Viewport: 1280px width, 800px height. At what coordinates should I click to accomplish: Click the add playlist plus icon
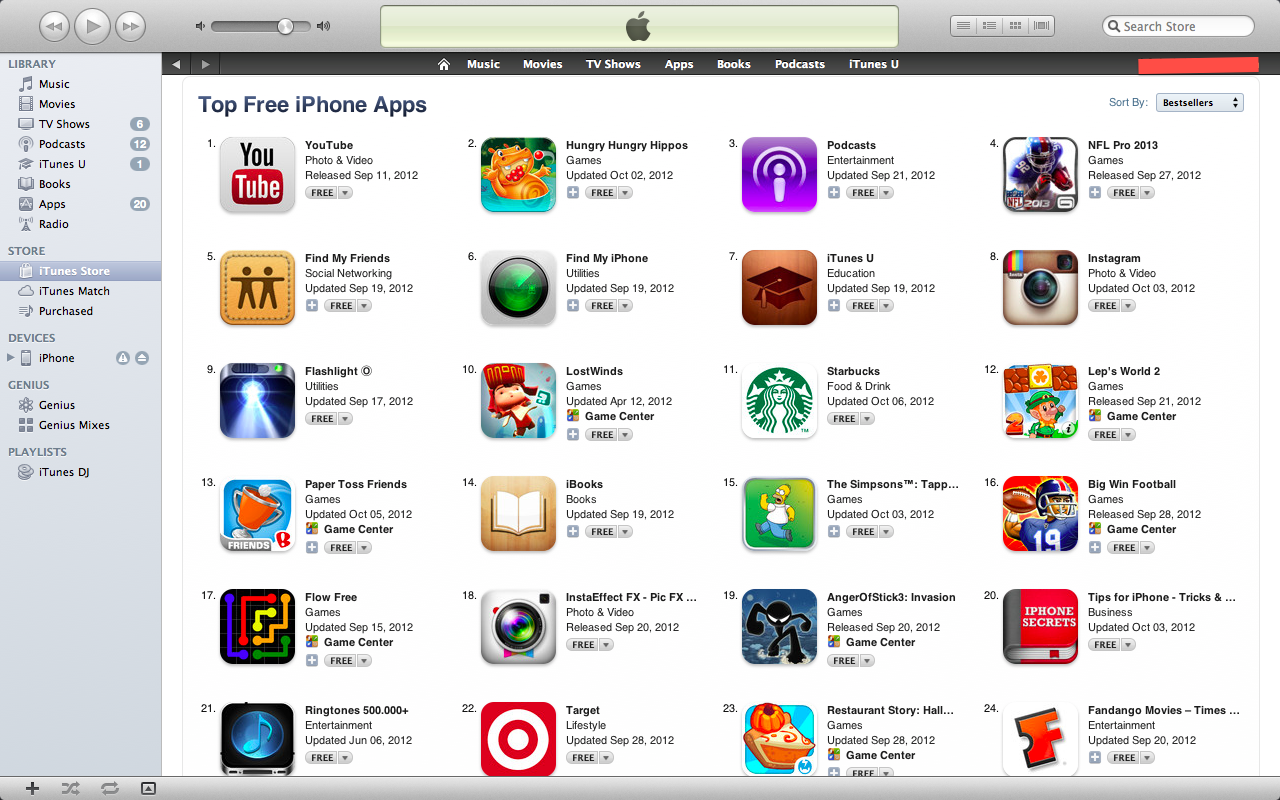click(32, 788)
